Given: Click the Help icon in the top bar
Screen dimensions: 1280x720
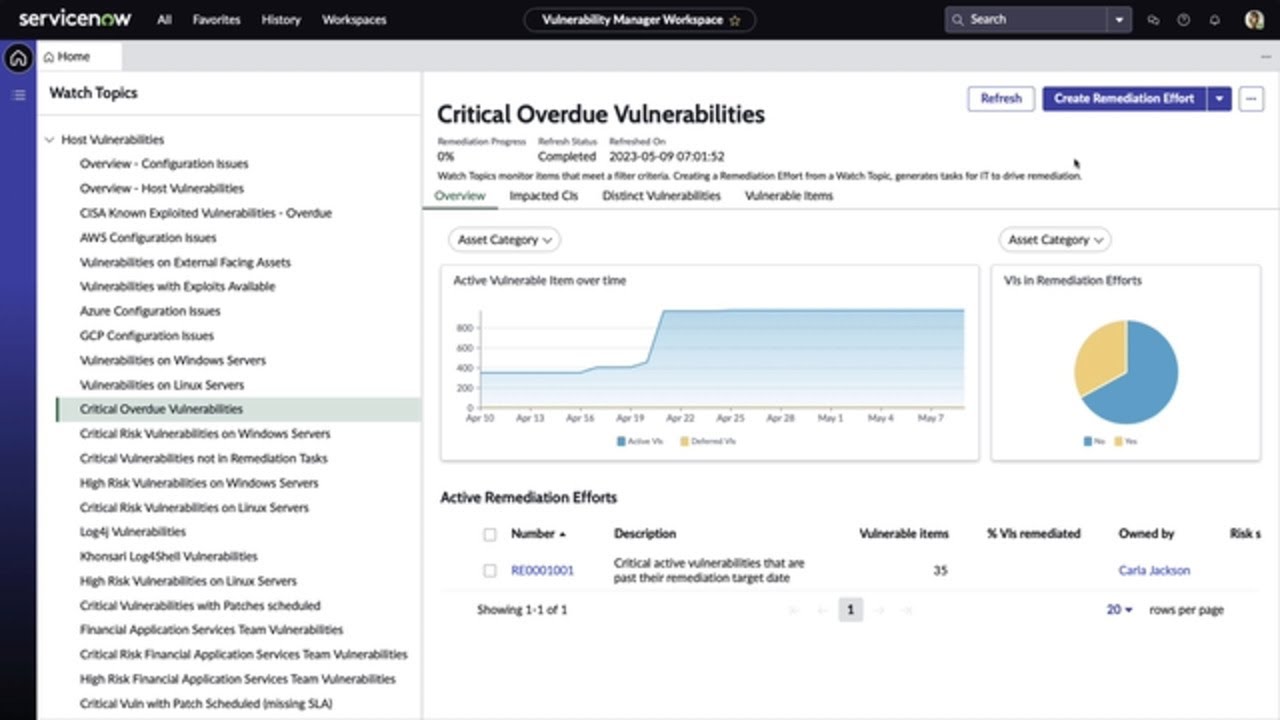Looking at the screenshot, I should pos(1184,19).
